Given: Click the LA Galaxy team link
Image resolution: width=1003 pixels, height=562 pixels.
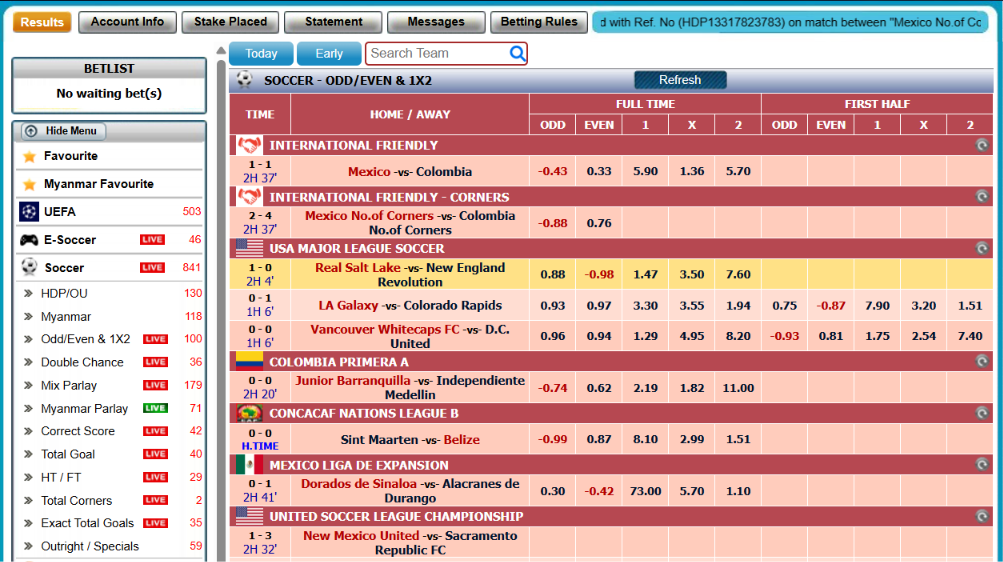Looking at the screenshot, I should pos(348,306).
